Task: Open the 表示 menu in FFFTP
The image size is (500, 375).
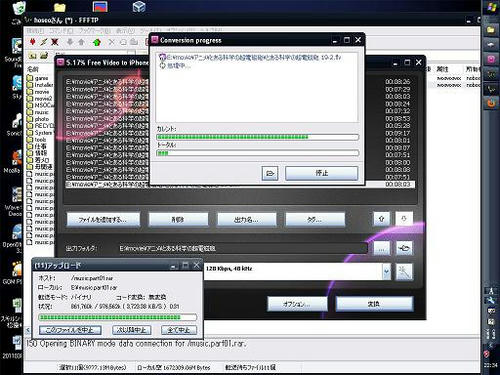Action: tap(125, 31)
